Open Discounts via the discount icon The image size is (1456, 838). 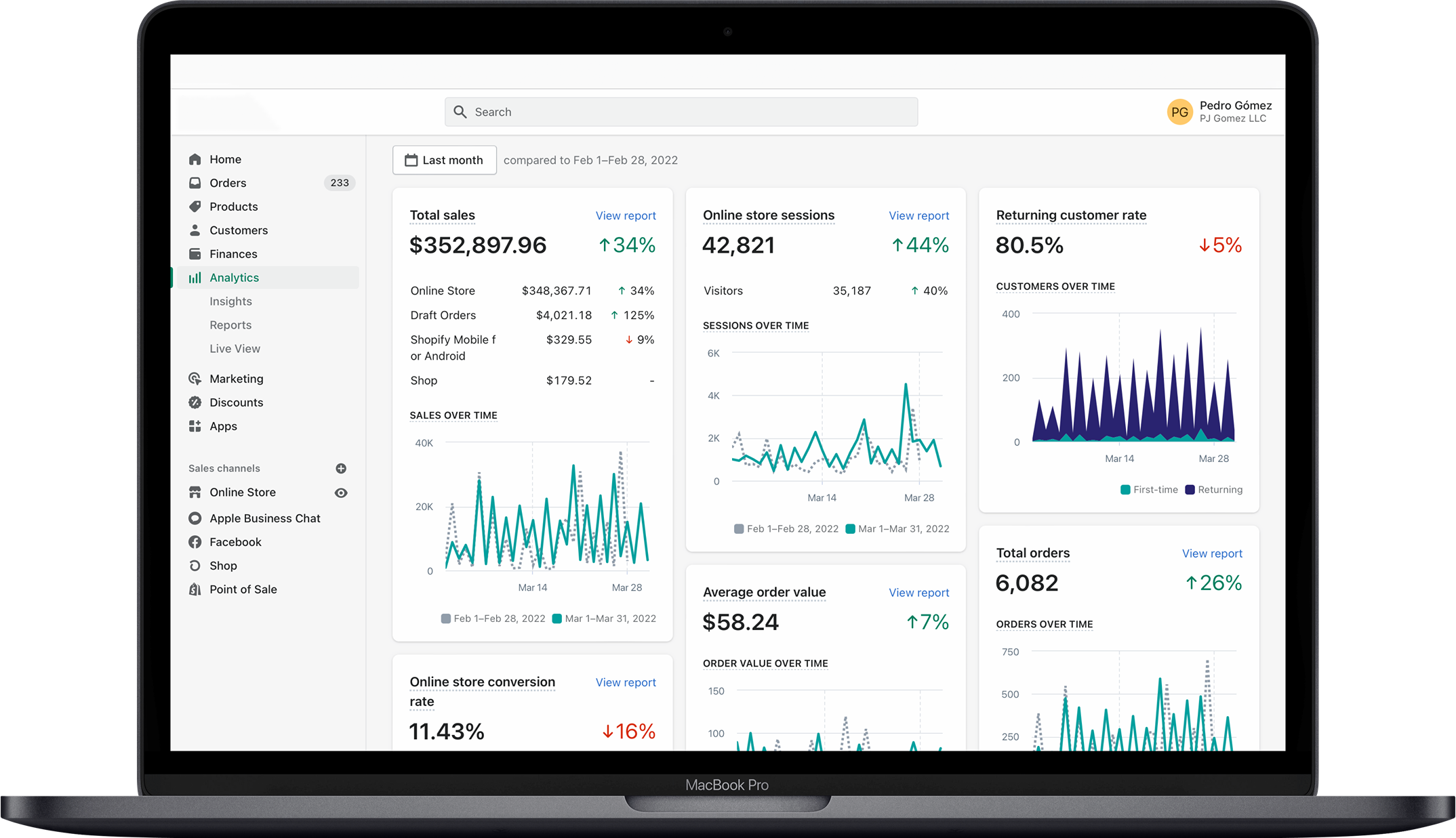[x=195, y=402]
